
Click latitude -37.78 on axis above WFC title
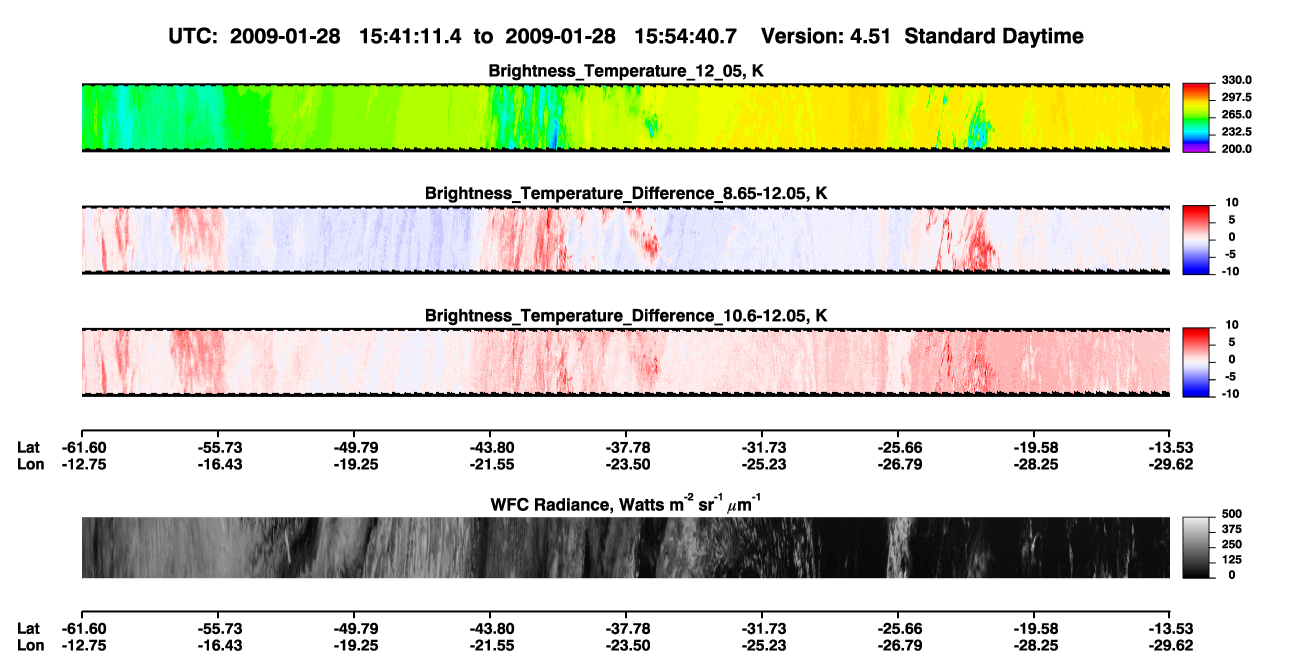click(626, 447)
